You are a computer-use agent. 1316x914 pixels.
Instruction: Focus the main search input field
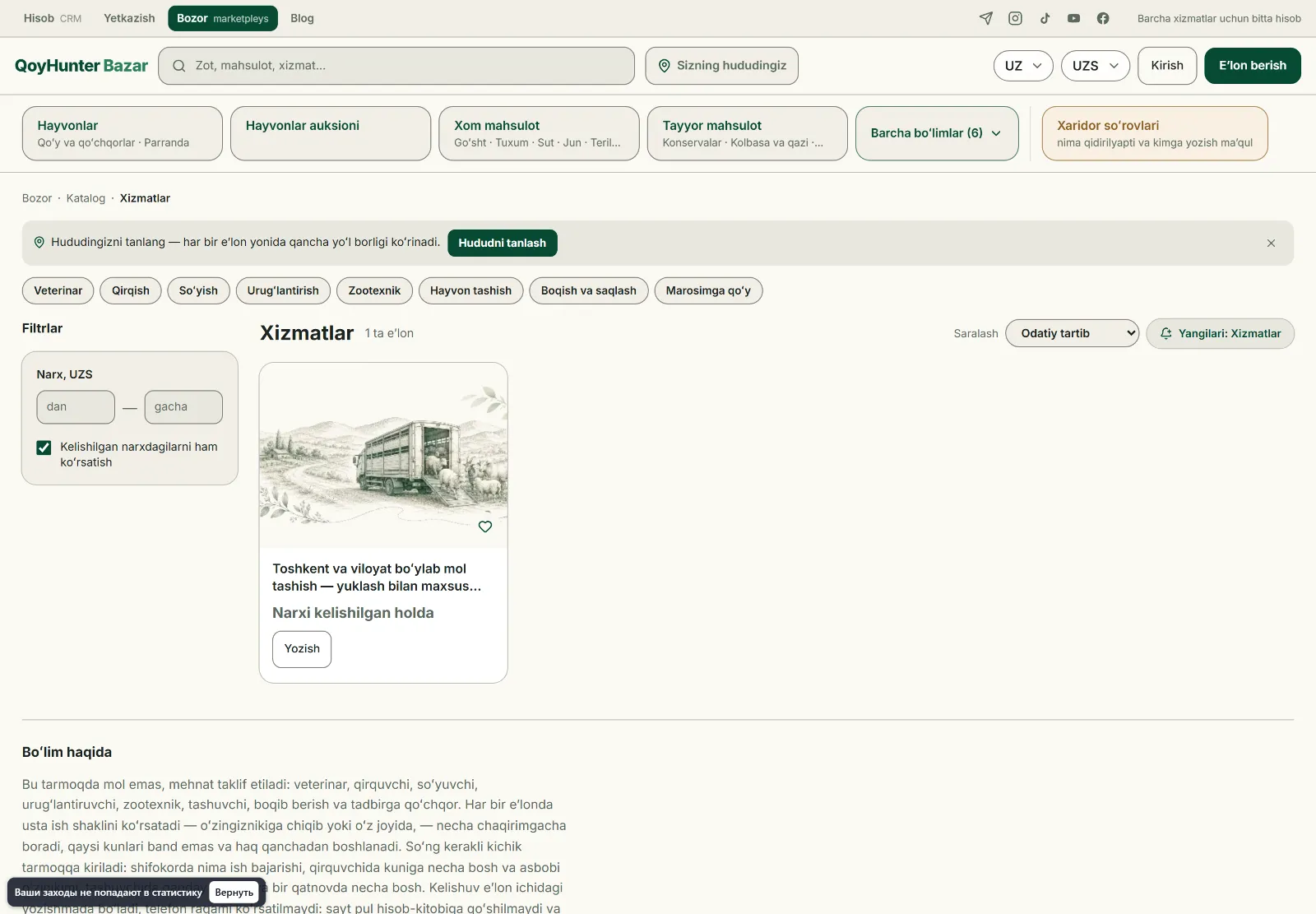(x=396, y=66)
